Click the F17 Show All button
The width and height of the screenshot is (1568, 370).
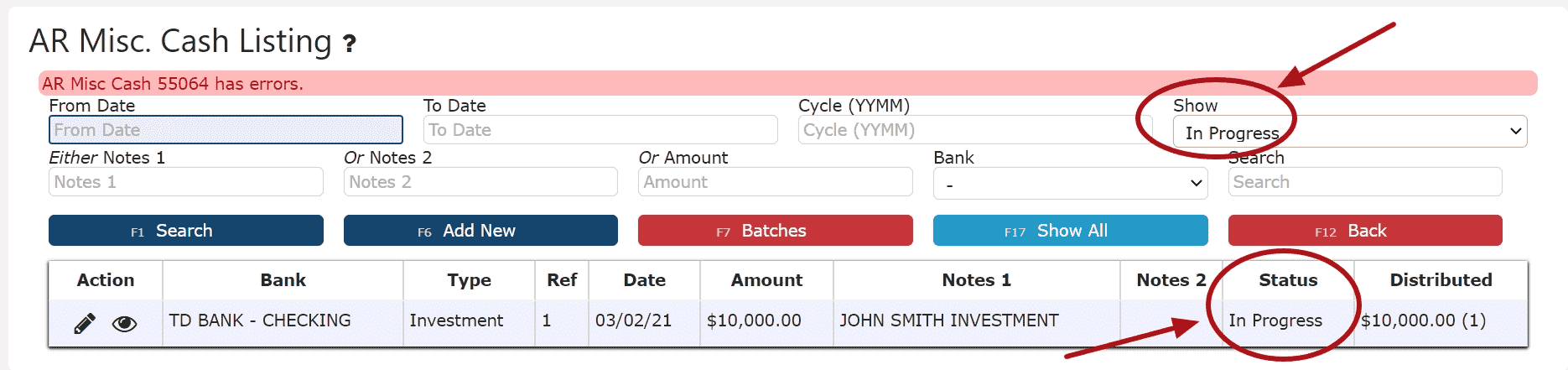(x=1070, y=231)
